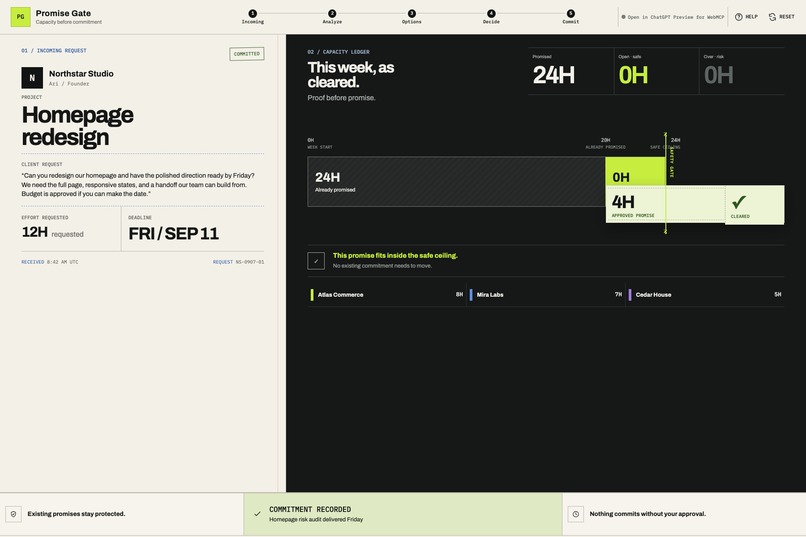Open in ChatGPT Preview for WebMCP link
This screenshot has height=537, width=806.
675,17
